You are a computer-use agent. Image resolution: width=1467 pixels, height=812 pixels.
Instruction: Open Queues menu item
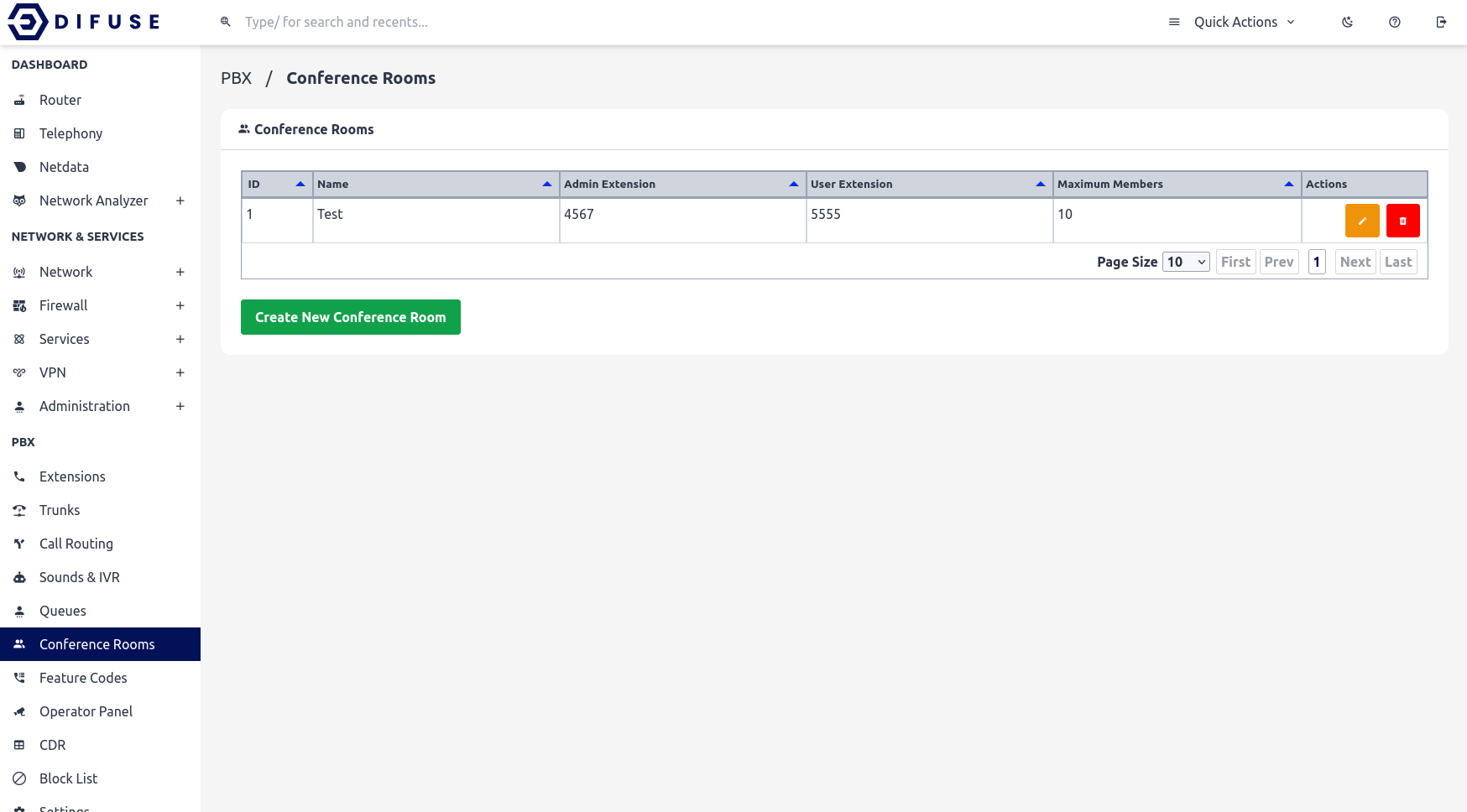[x=100, y=611]
